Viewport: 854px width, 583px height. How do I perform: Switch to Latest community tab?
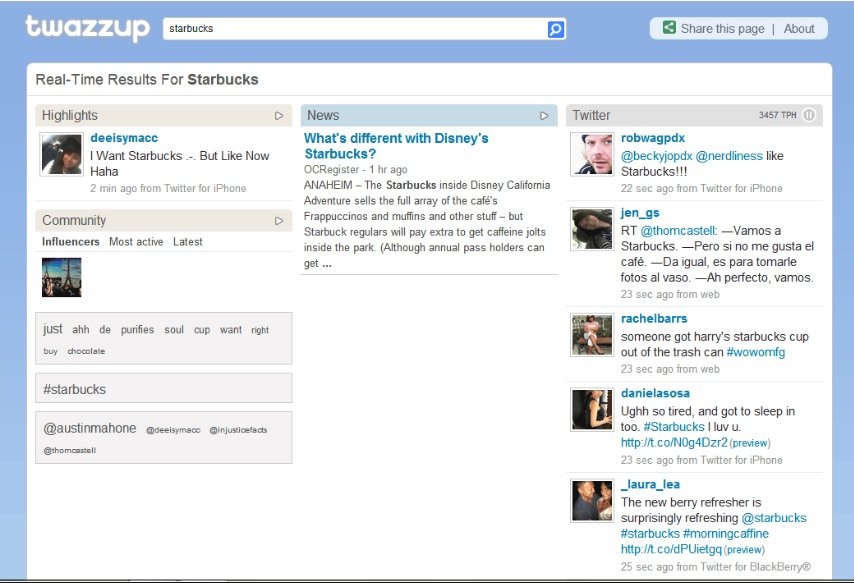187,242
